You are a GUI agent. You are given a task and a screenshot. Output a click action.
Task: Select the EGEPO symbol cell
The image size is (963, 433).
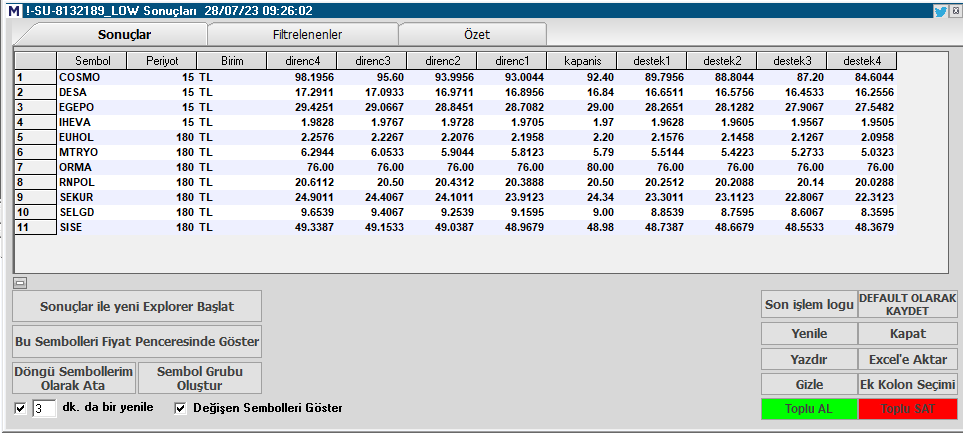(92, 107)
